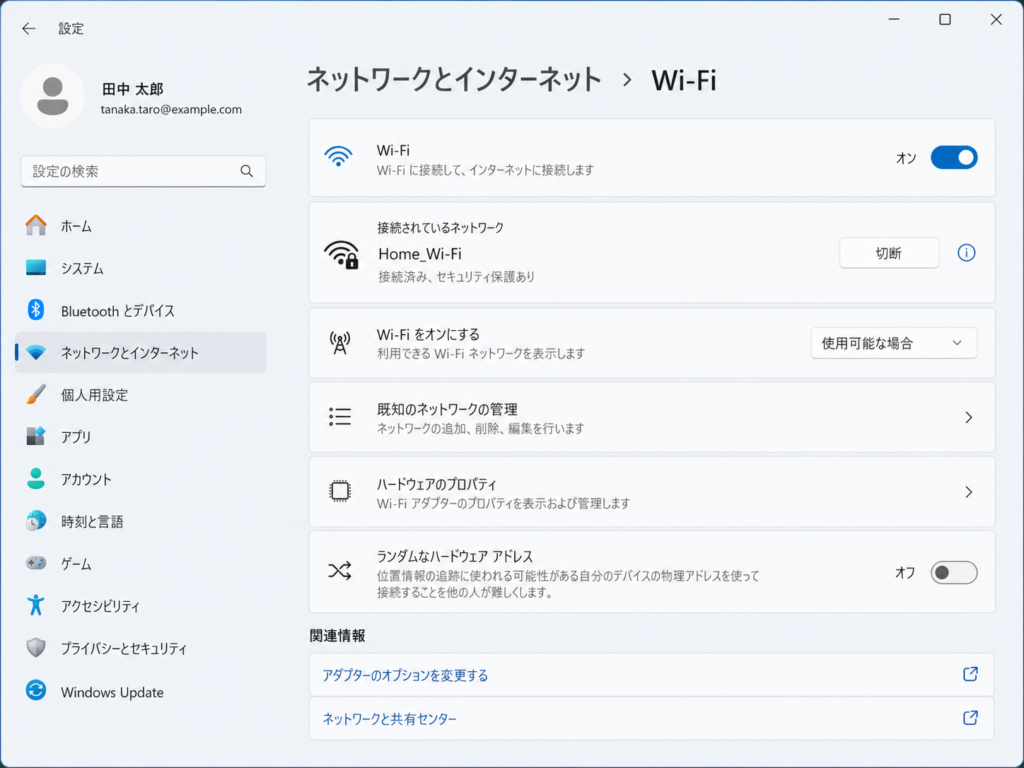Open Bluetooth とデバイス via its icon
This screenshot has width=1024, height=768.
coord(36,310)
